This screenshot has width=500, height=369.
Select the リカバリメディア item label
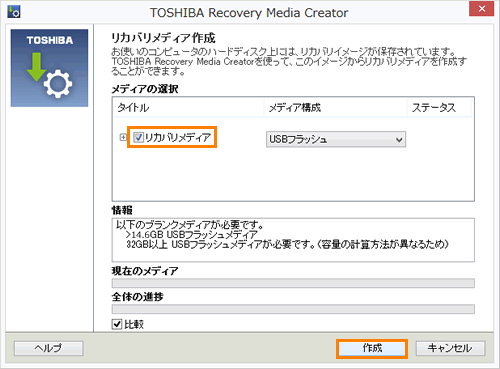(178, 137)
